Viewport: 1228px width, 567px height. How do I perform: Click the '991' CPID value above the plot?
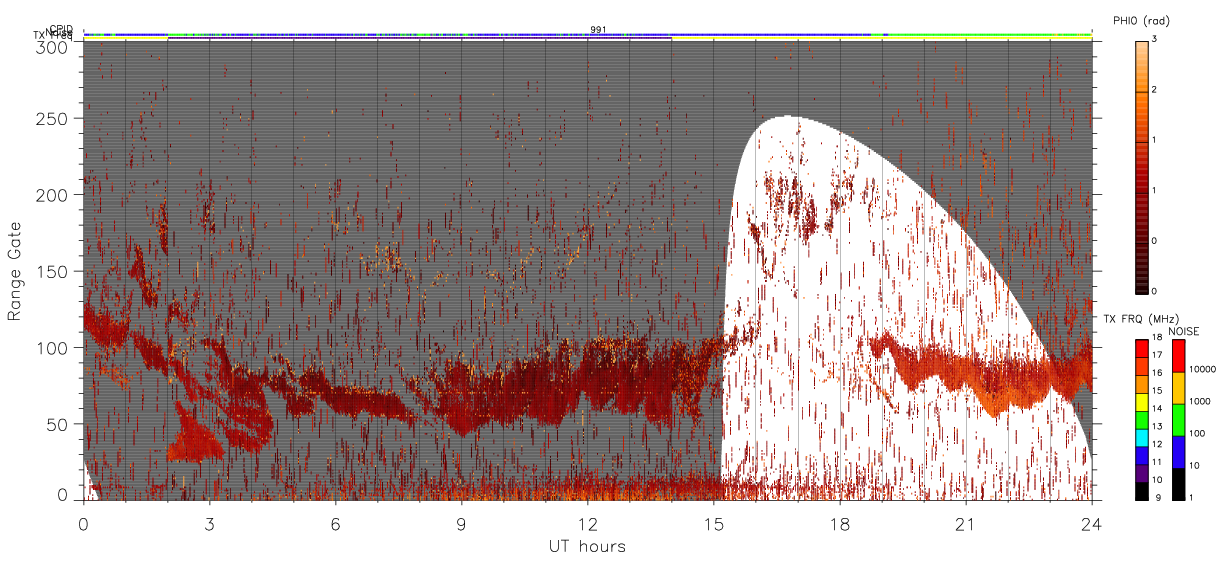point(598,30)
